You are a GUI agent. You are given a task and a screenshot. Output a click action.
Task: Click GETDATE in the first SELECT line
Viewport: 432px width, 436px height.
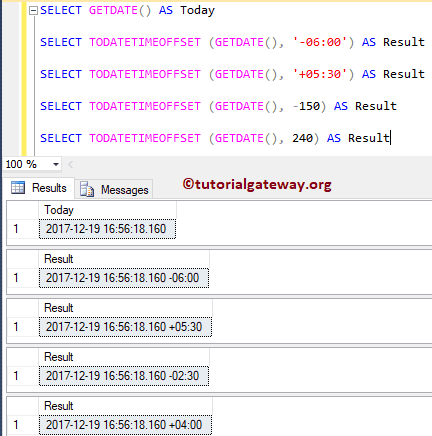[113, 10]
